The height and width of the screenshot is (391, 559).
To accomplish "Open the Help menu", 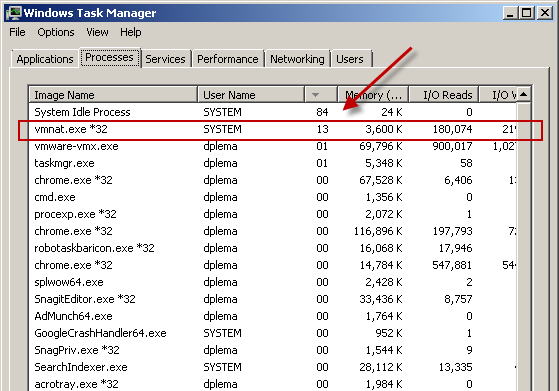I will coord(130,32).
